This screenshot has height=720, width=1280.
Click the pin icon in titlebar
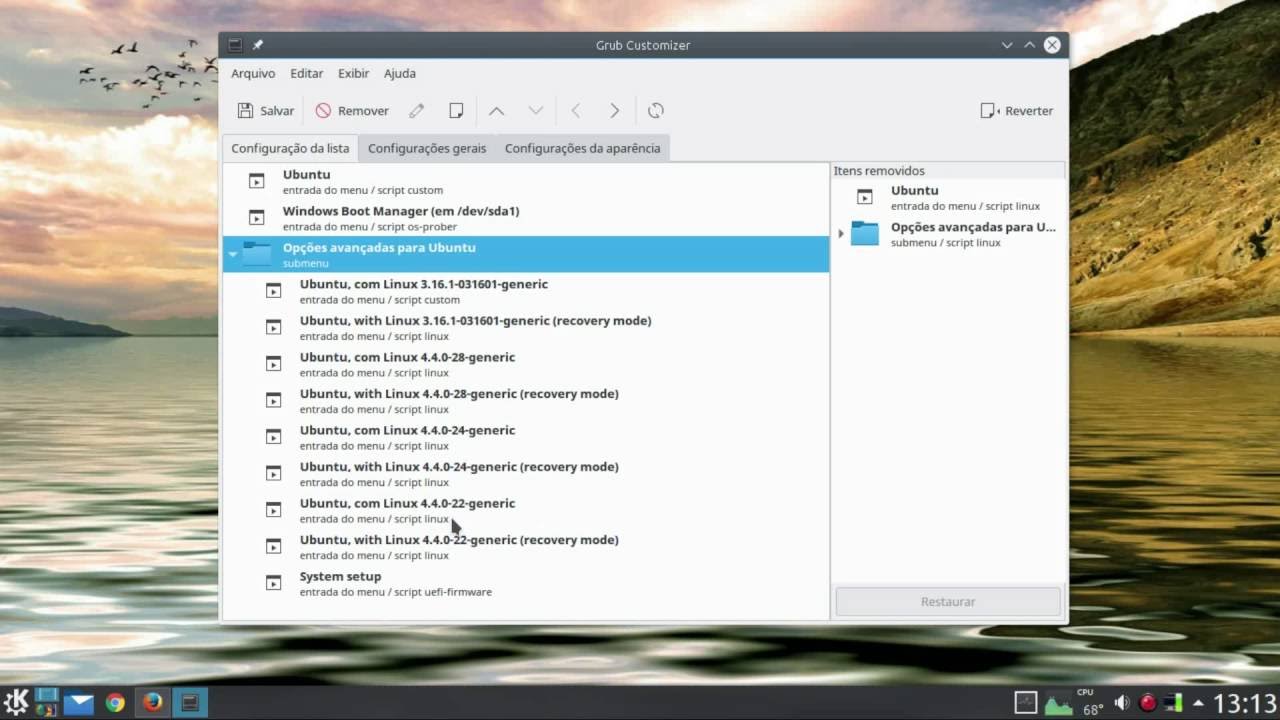pyautogui.click(x=258, y=45)
